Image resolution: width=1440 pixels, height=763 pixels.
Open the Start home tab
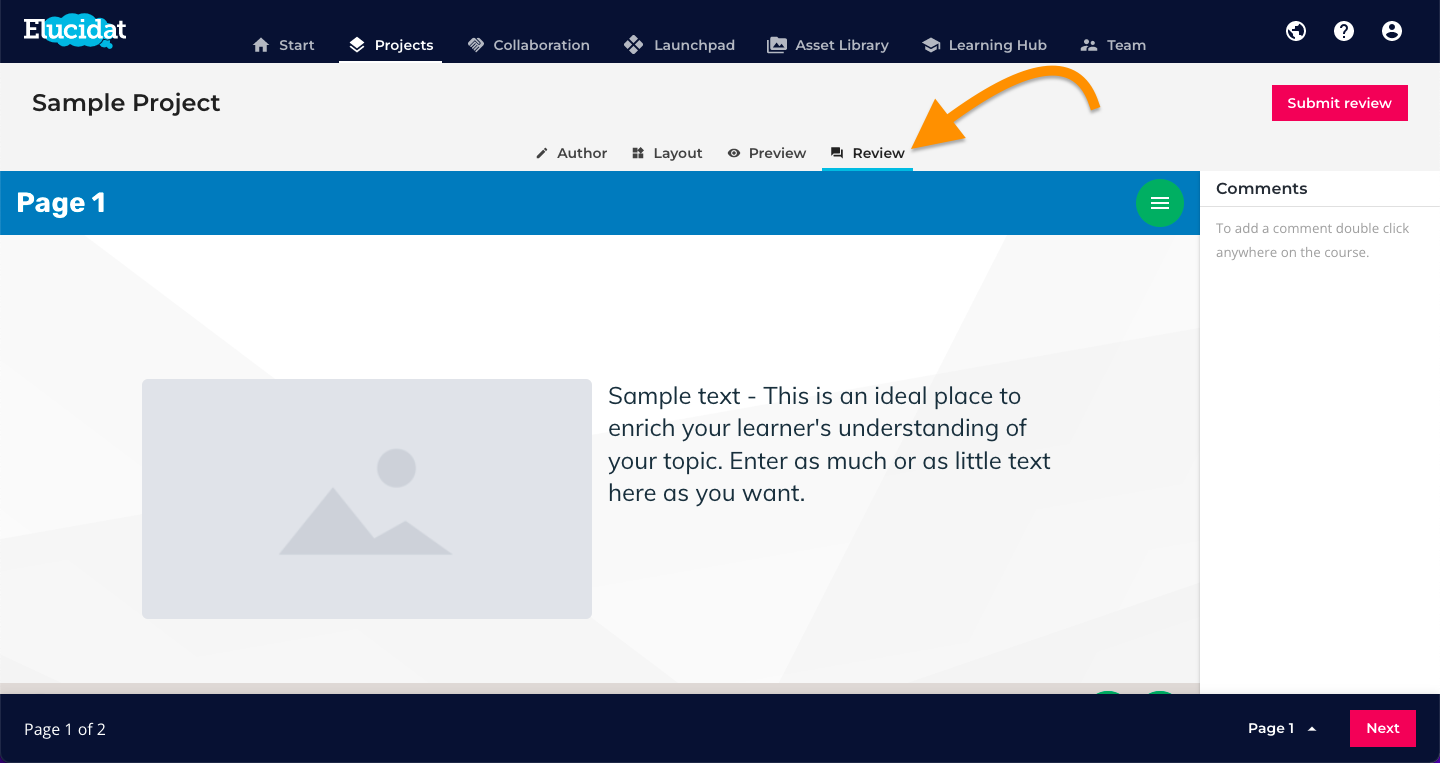click(284, 45)
